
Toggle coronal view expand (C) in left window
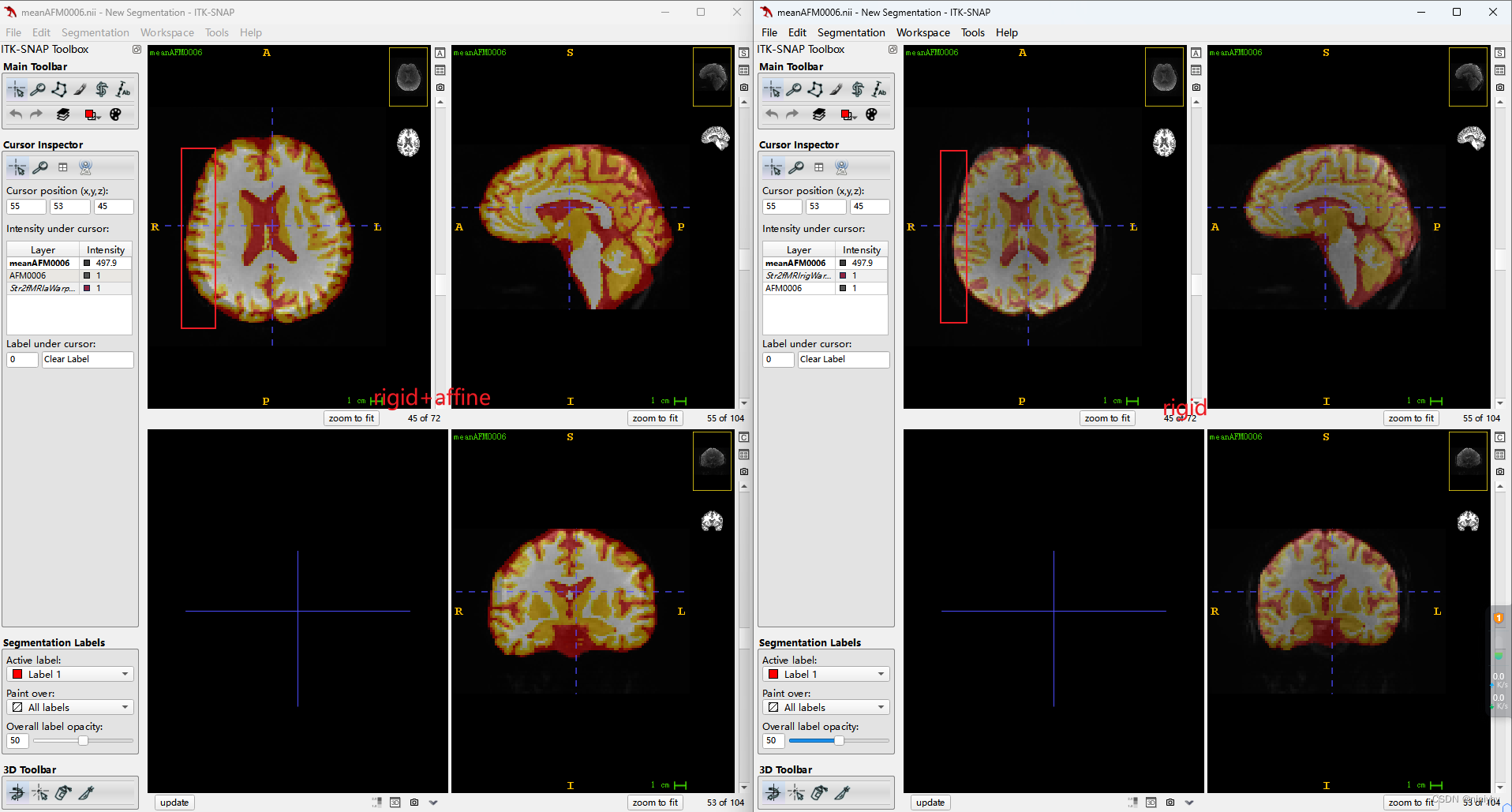(744, 437)
